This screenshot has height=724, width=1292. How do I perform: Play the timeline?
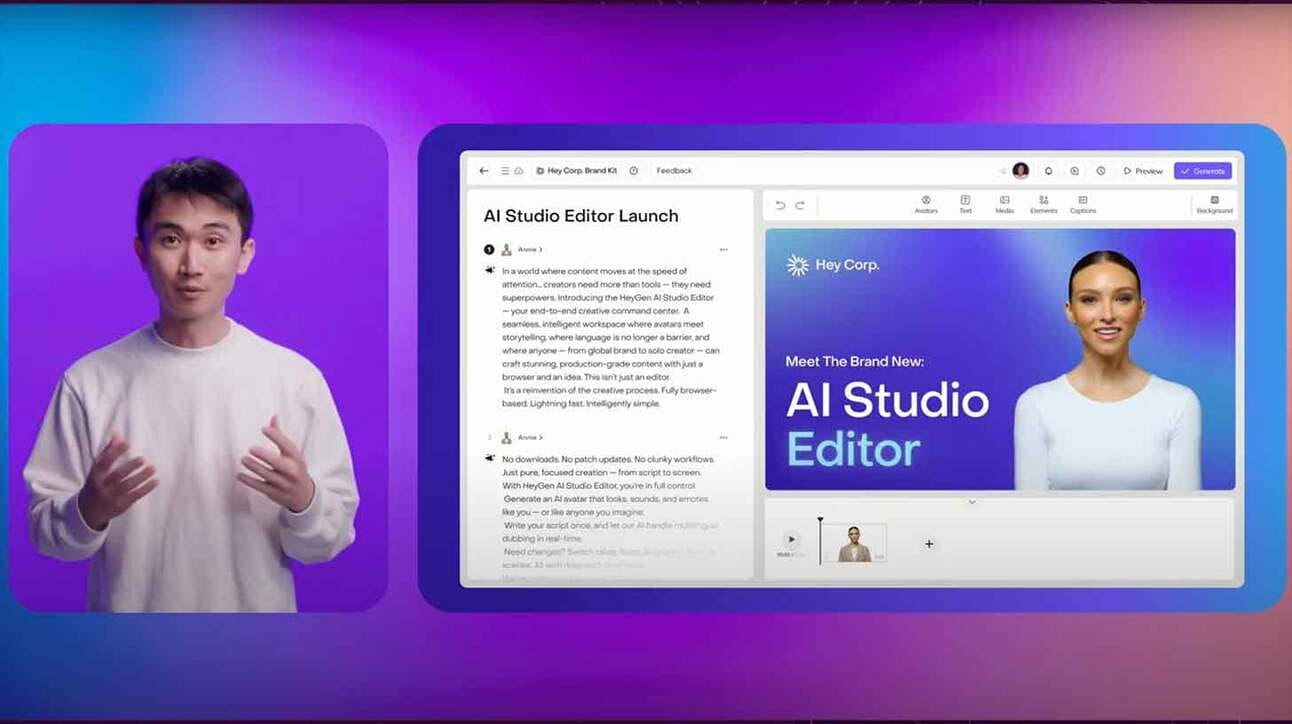click(x=791, y=538)
